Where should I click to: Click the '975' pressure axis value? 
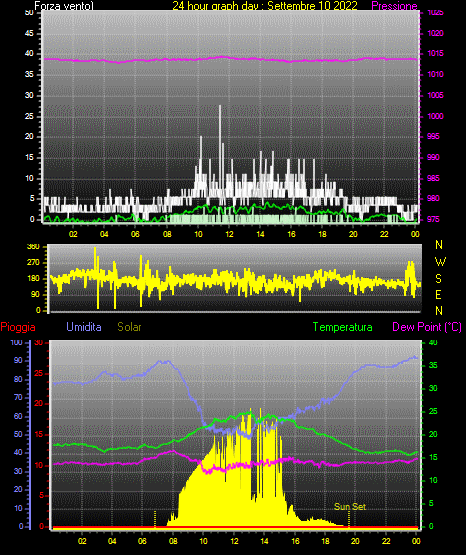[433, 219]
